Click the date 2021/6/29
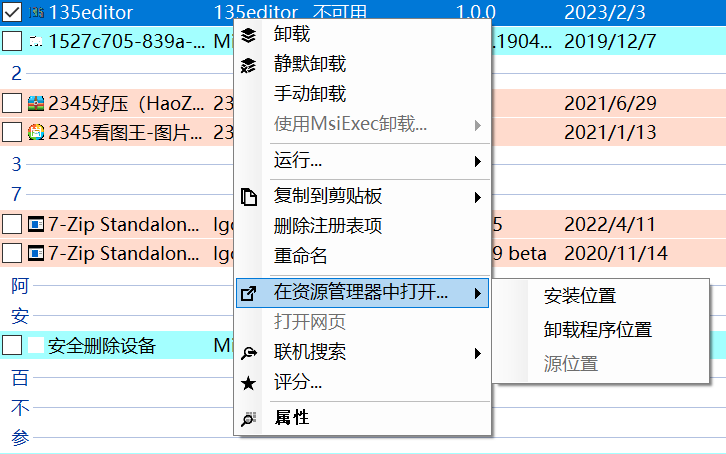This screenshot has height=454, width=726. pos(610,103)
